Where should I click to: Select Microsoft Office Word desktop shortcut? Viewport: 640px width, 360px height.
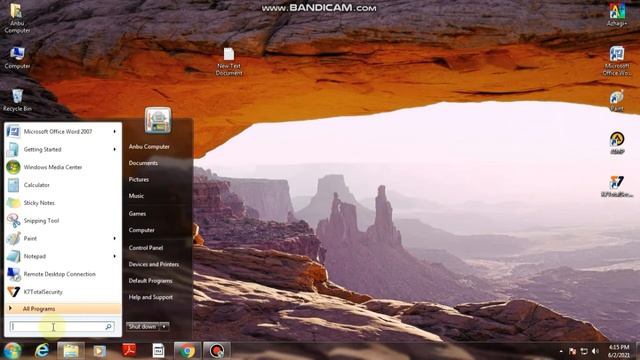[617, 61]
